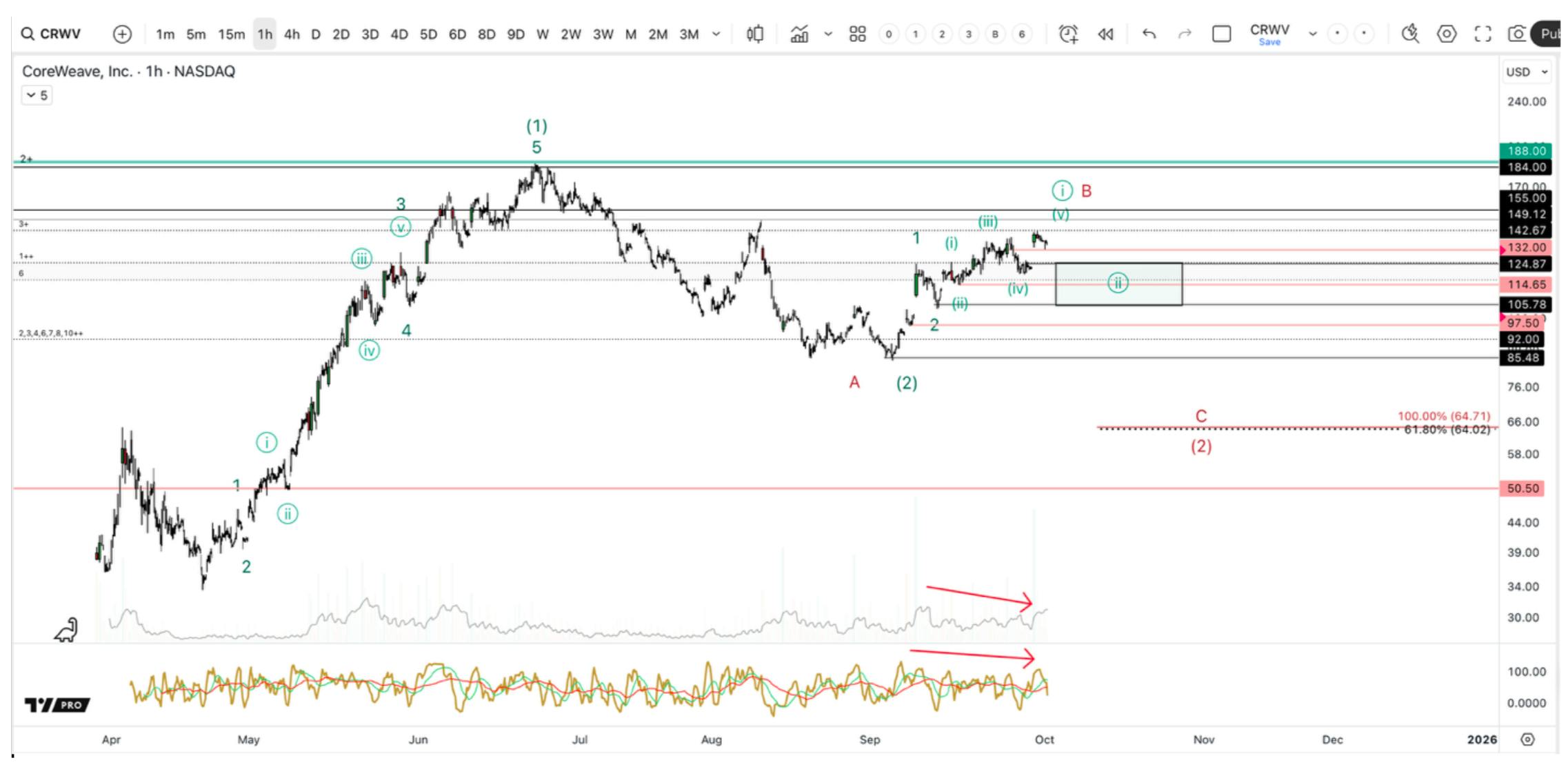Switch to 4h timeframe
Viewport: 1568px width, 767px height.
click(x=292, y=34)
